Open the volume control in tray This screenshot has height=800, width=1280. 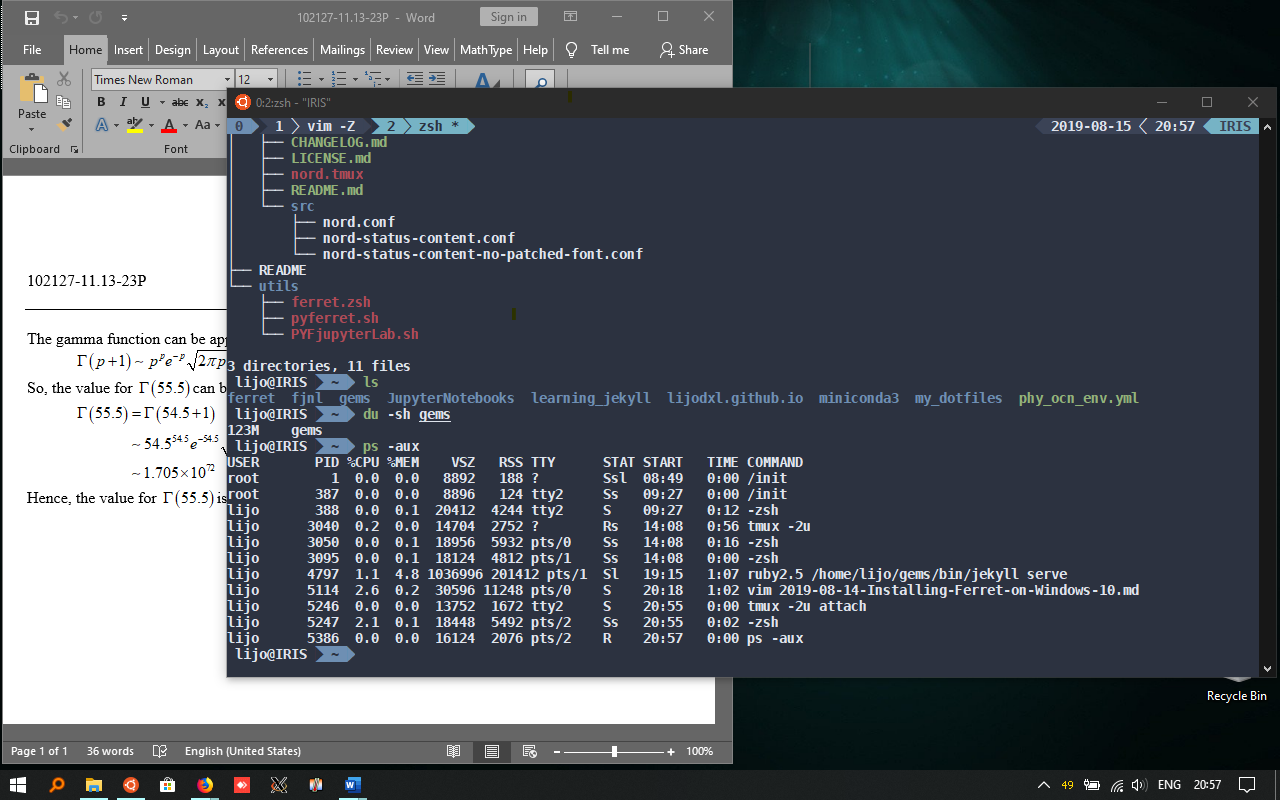pos(1142,785)
